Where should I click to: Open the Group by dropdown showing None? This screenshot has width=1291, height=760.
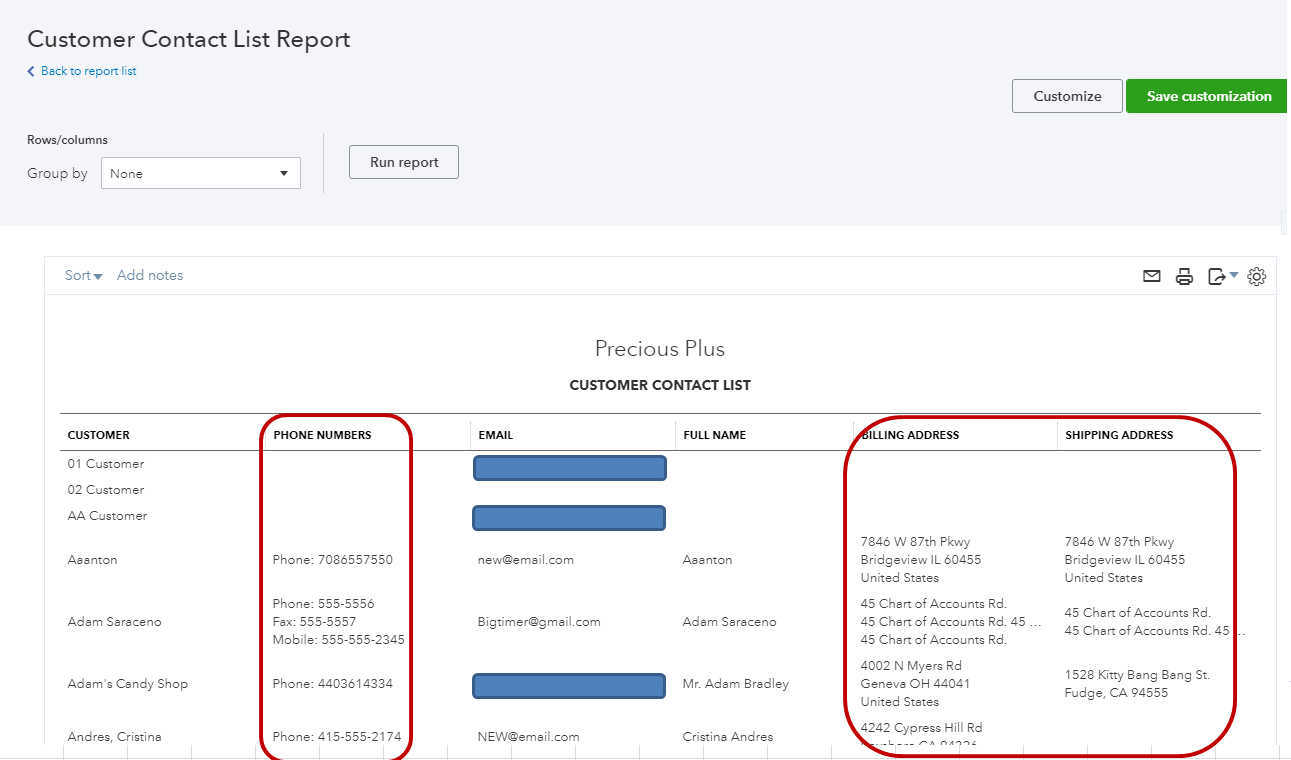click(x=200, y=172)
